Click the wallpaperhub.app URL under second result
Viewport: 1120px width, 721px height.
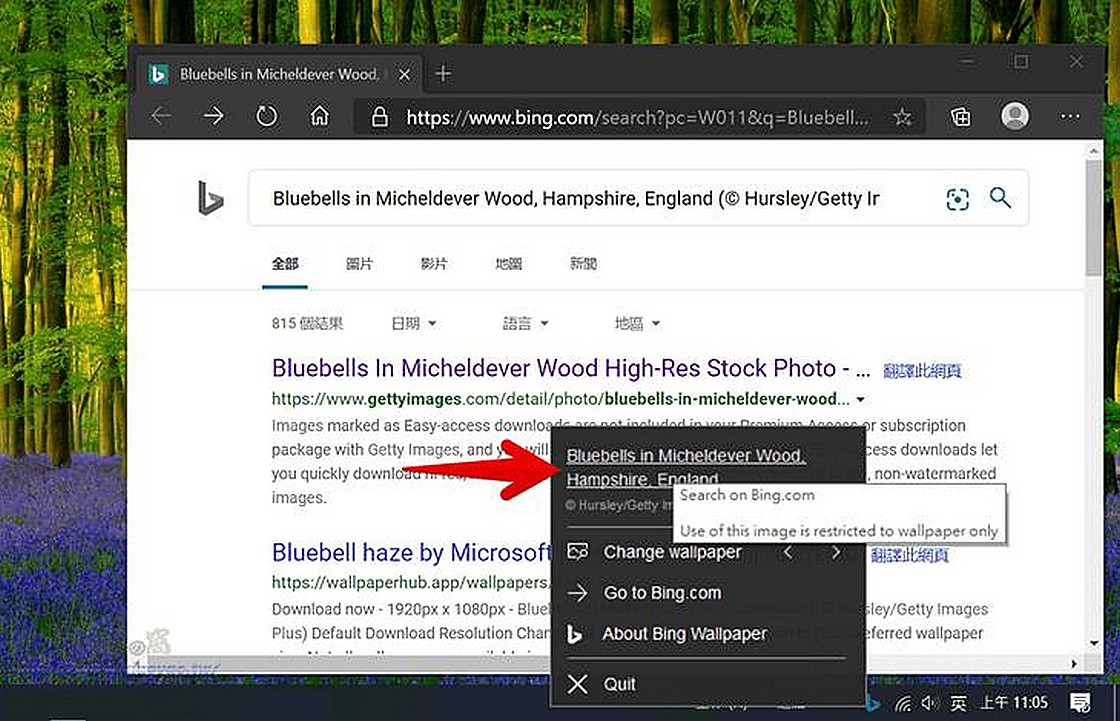point(411,583)
